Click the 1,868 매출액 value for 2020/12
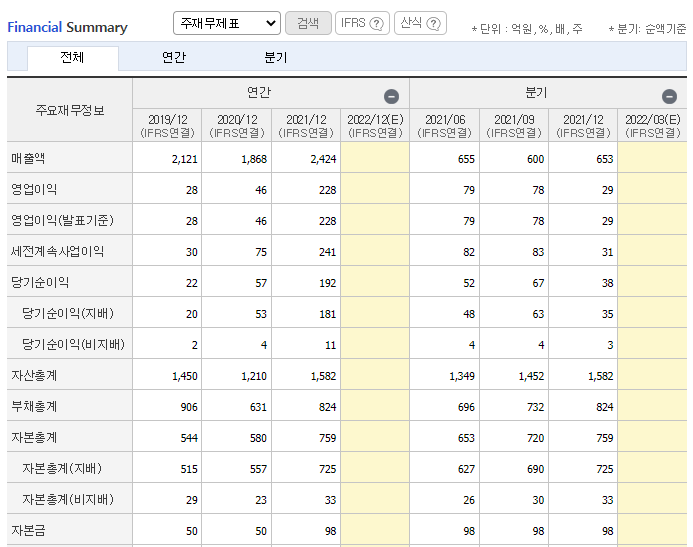 pos(254,159)
